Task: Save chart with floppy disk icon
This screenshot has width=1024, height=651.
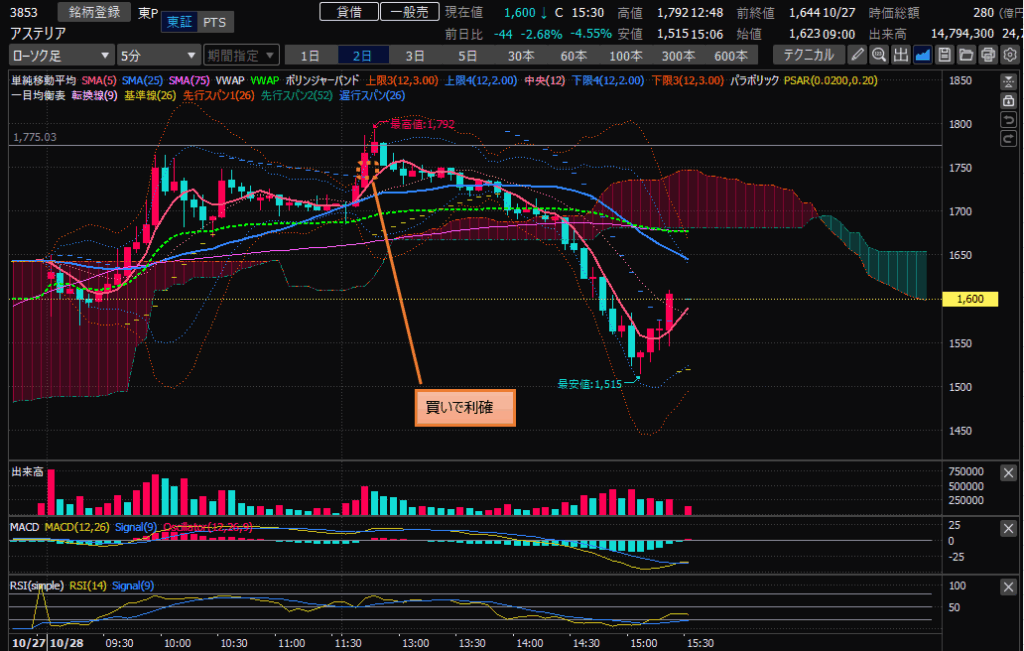Action: 944,54
